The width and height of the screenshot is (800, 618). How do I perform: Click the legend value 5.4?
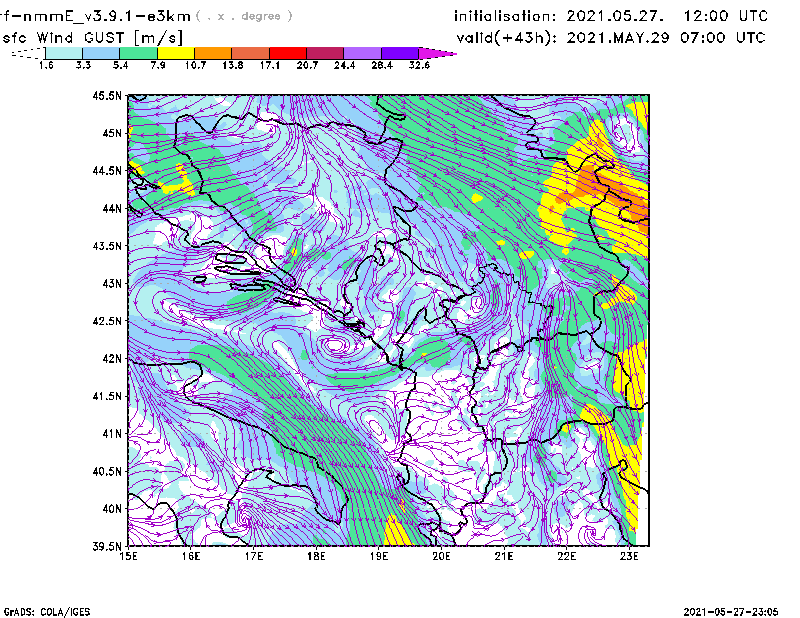121,65
